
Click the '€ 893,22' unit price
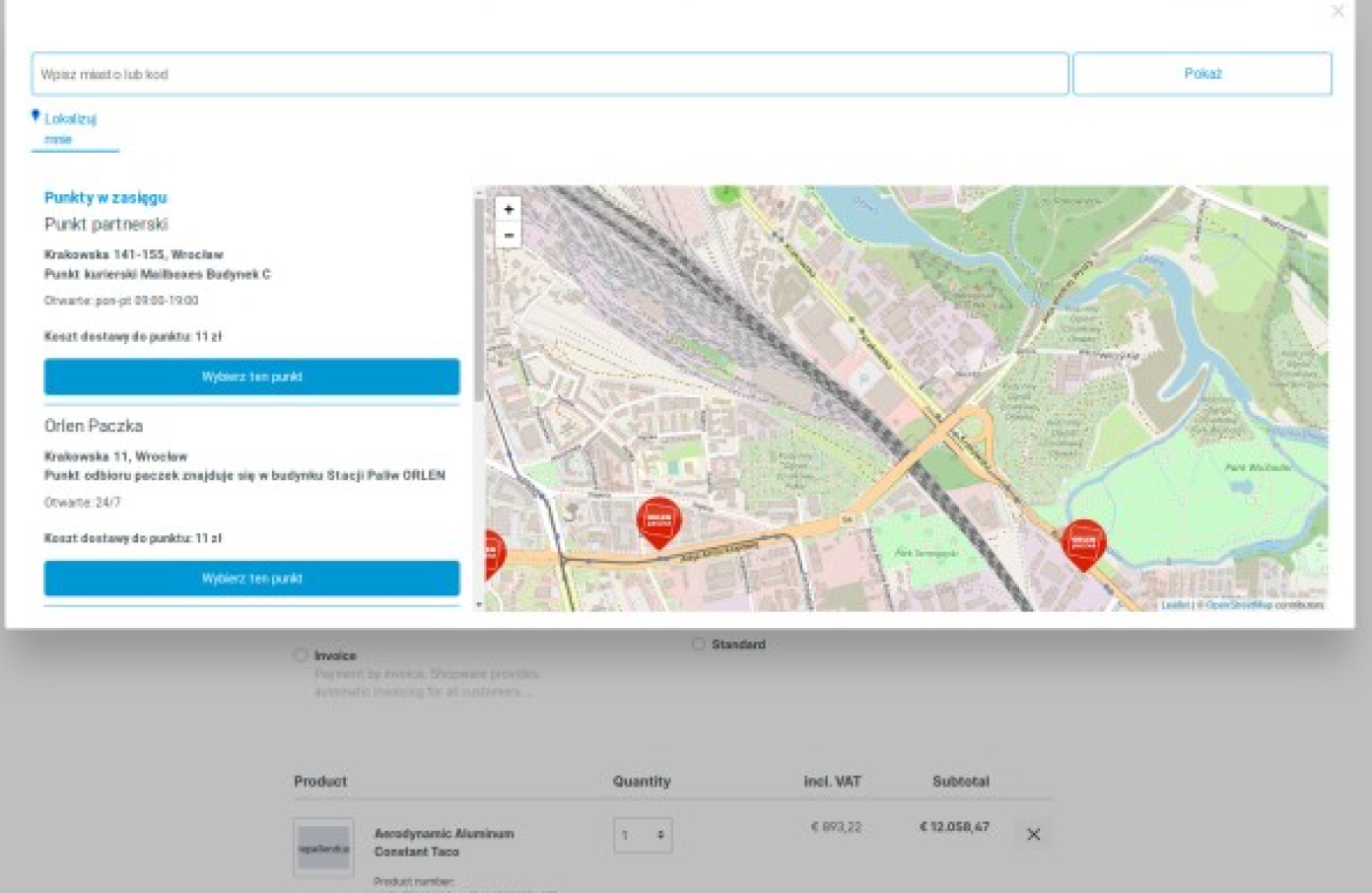click(836, 827)
